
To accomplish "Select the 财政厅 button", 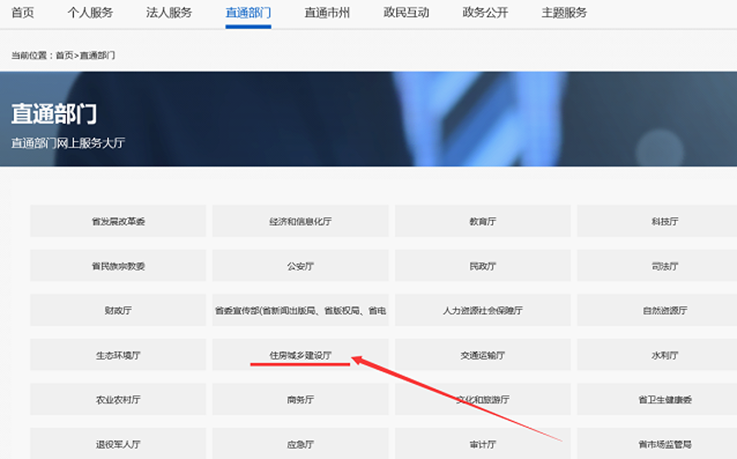I will tap(118, 310).
